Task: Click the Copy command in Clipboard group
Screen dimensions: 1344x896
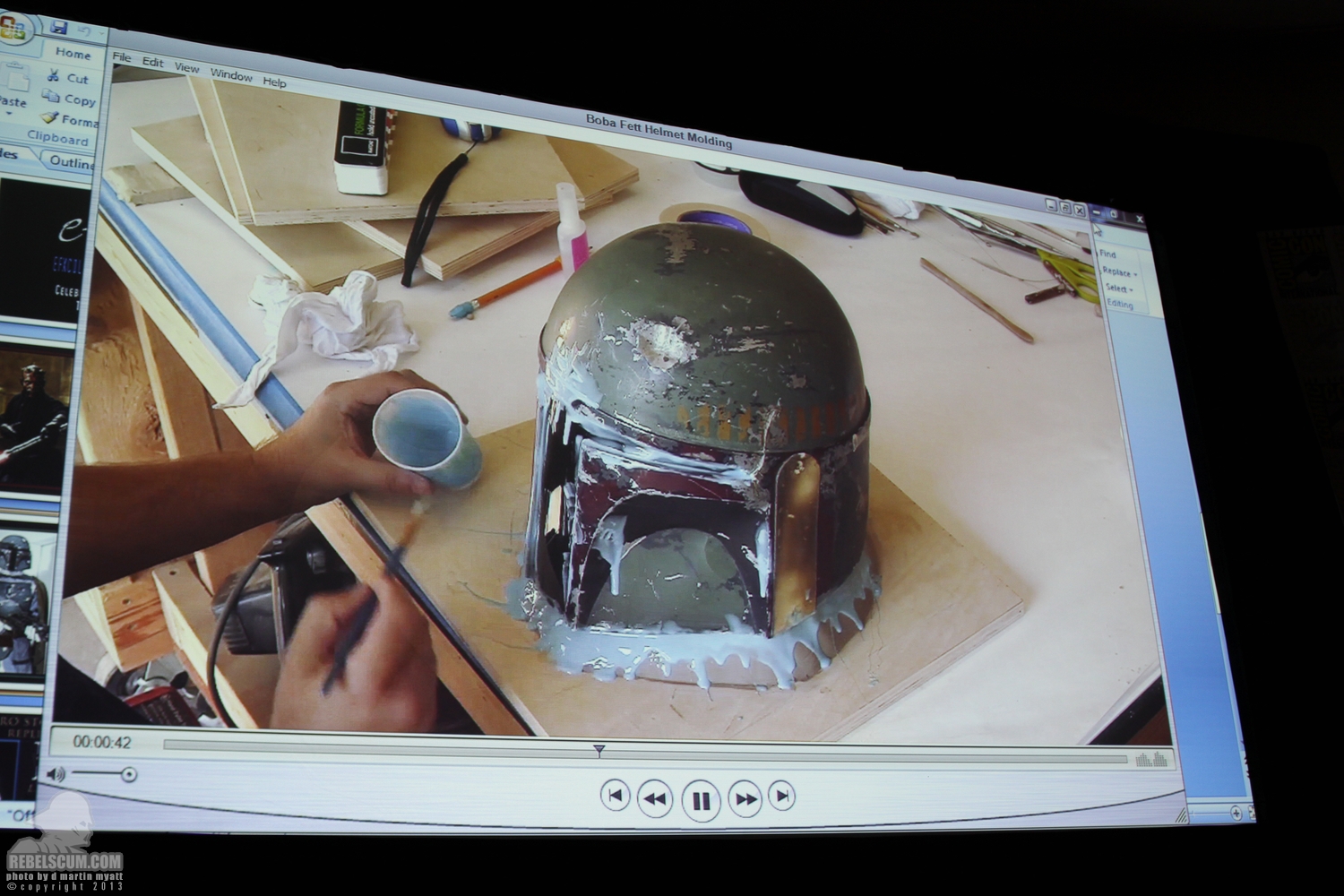Action: pos(69,99)
